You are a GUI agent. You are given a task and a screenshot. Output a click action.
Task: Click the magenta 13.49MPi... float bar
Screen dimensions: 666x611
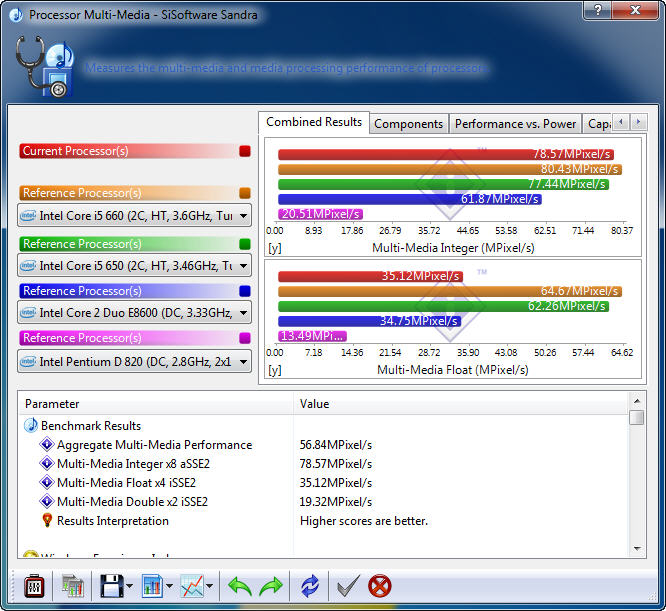click(313, 336)
